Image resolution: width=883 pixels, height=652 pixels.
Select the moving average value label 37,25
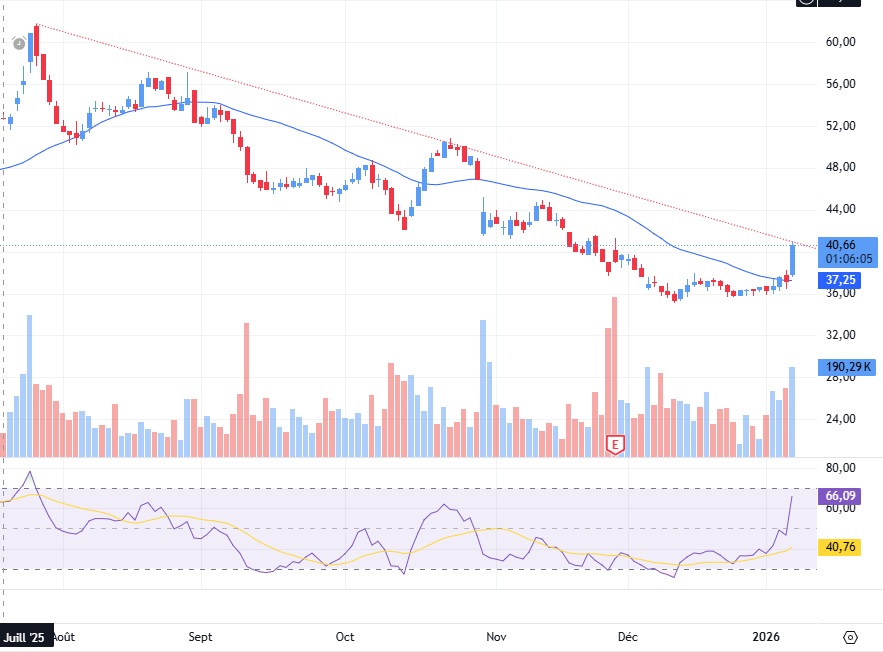click(x=840, y=280)
